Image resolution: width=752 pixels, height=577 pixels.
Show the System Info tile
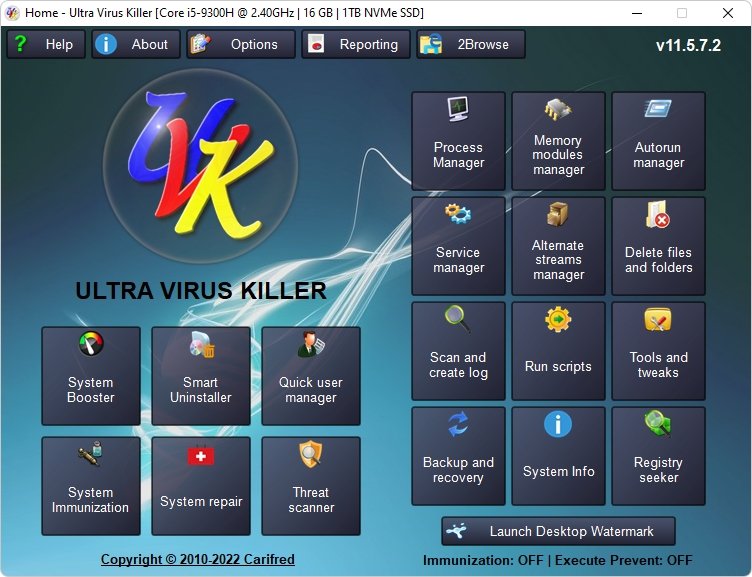tap(558, 456)
